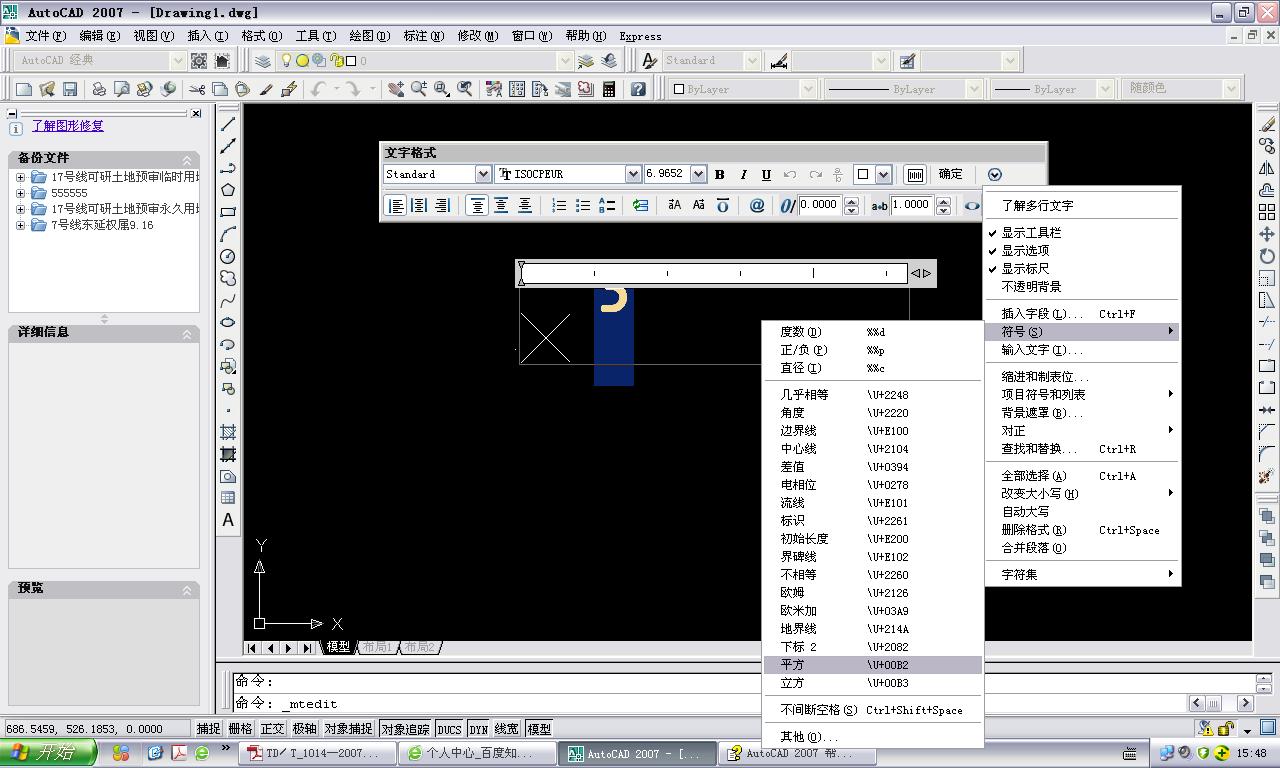Switch to the 个人中心_百度知 taskbar window

click(480, 754)
